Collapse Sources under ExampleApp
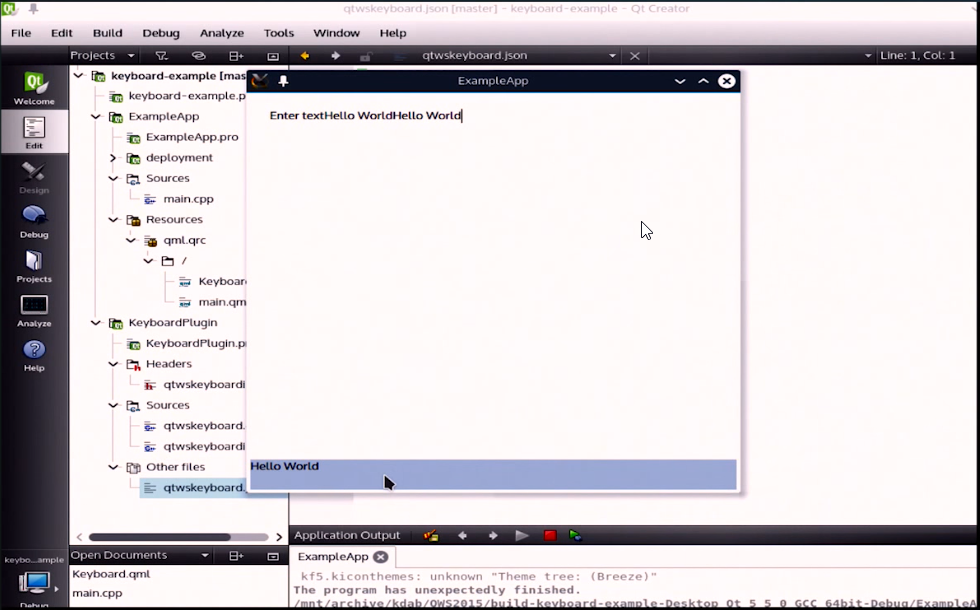The height and width of the screenshot is (610, 980). 113,179
